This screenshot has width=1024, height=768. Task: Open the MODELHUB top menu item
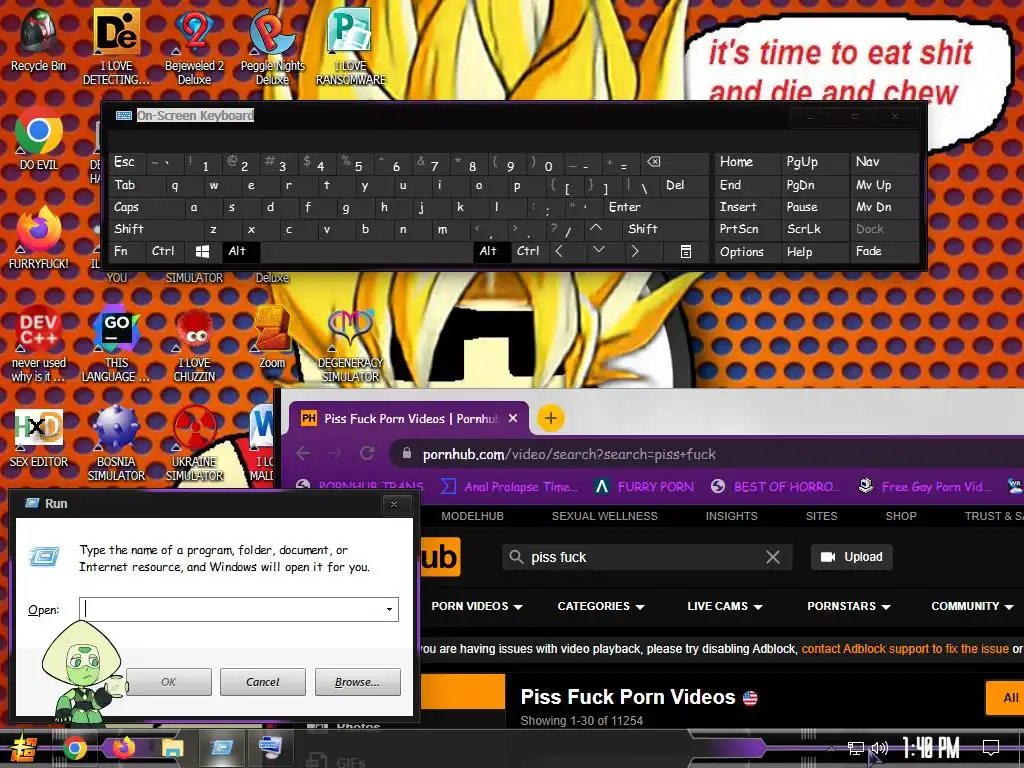coord(472,516)
